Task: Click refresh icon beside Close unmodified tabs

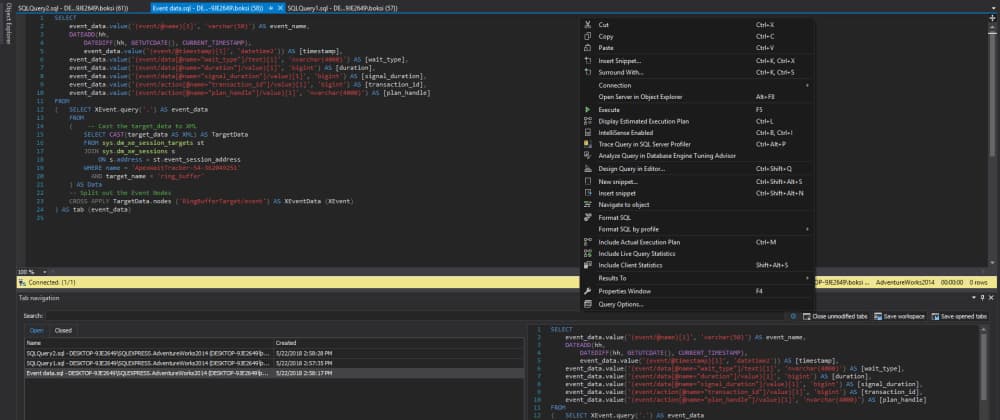Action: click(x=793, y=316)
